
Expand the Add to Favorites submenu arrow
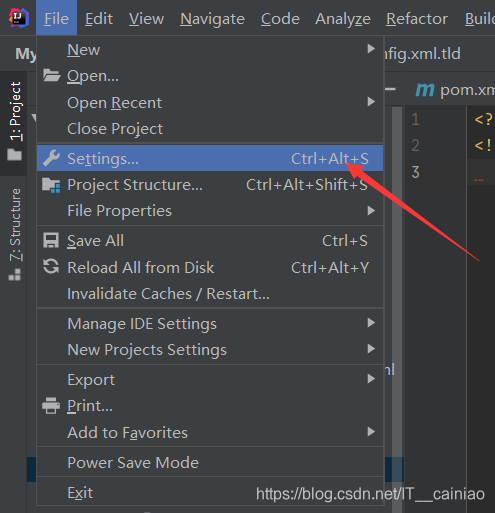tap(371, 432)
